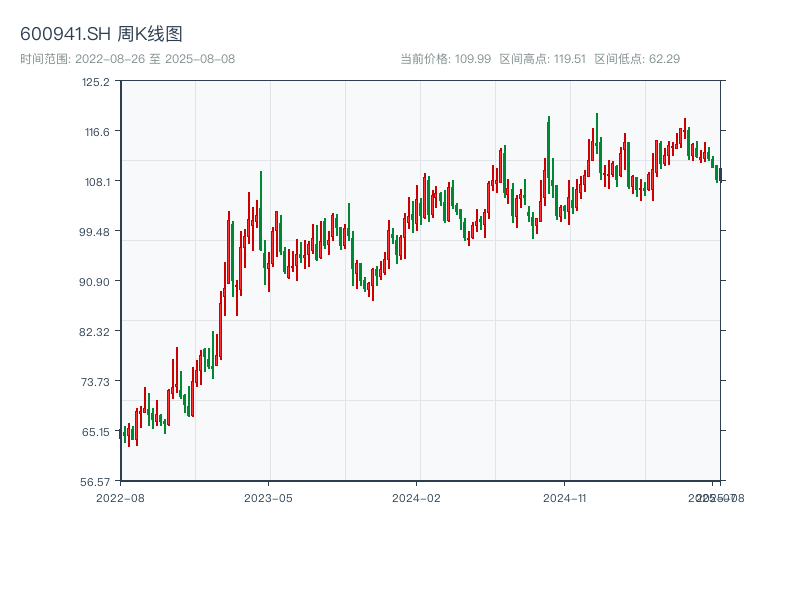Click the last candlestick at chart's right edge
Screen dimensions: 800x600
[x=720, y=175]
